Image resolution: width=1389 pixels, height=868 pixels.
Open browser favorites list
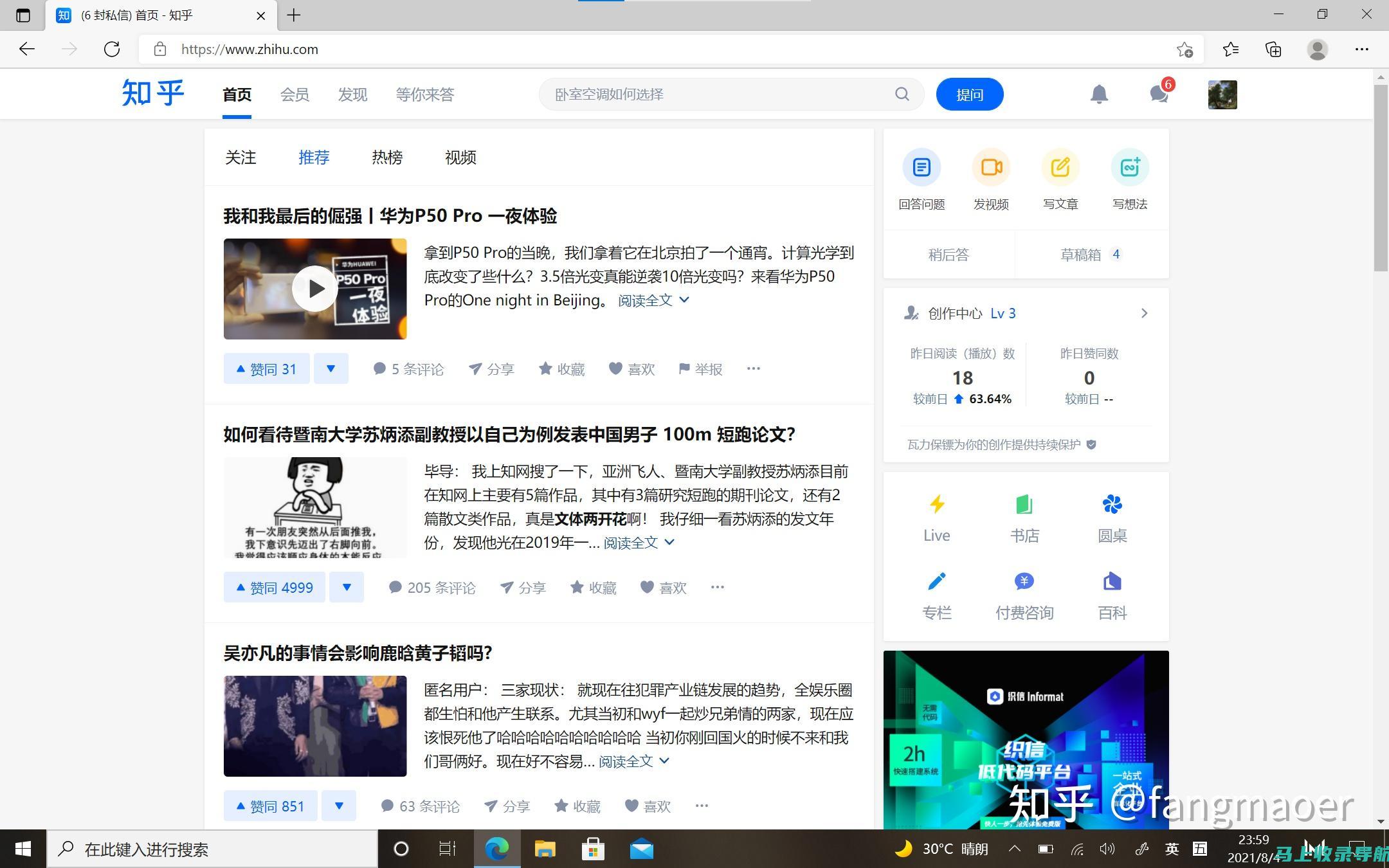coord(1231,50)
